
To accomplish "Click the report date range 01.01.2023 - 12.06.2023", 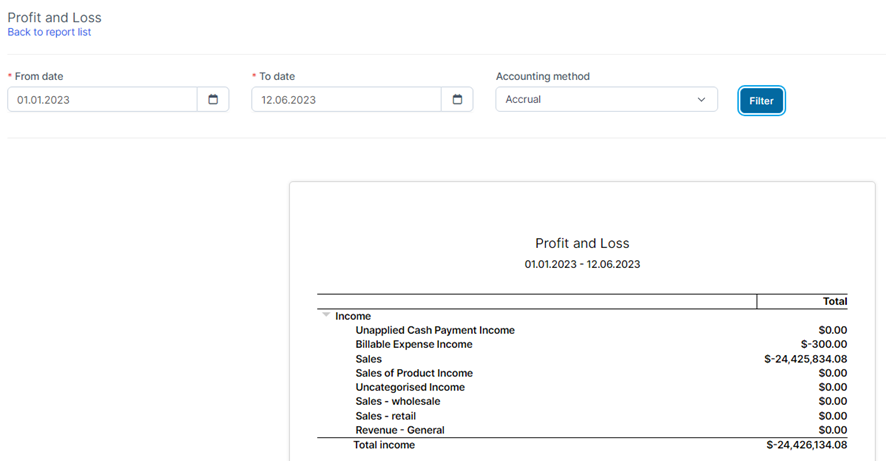I will tap(582, 264).
